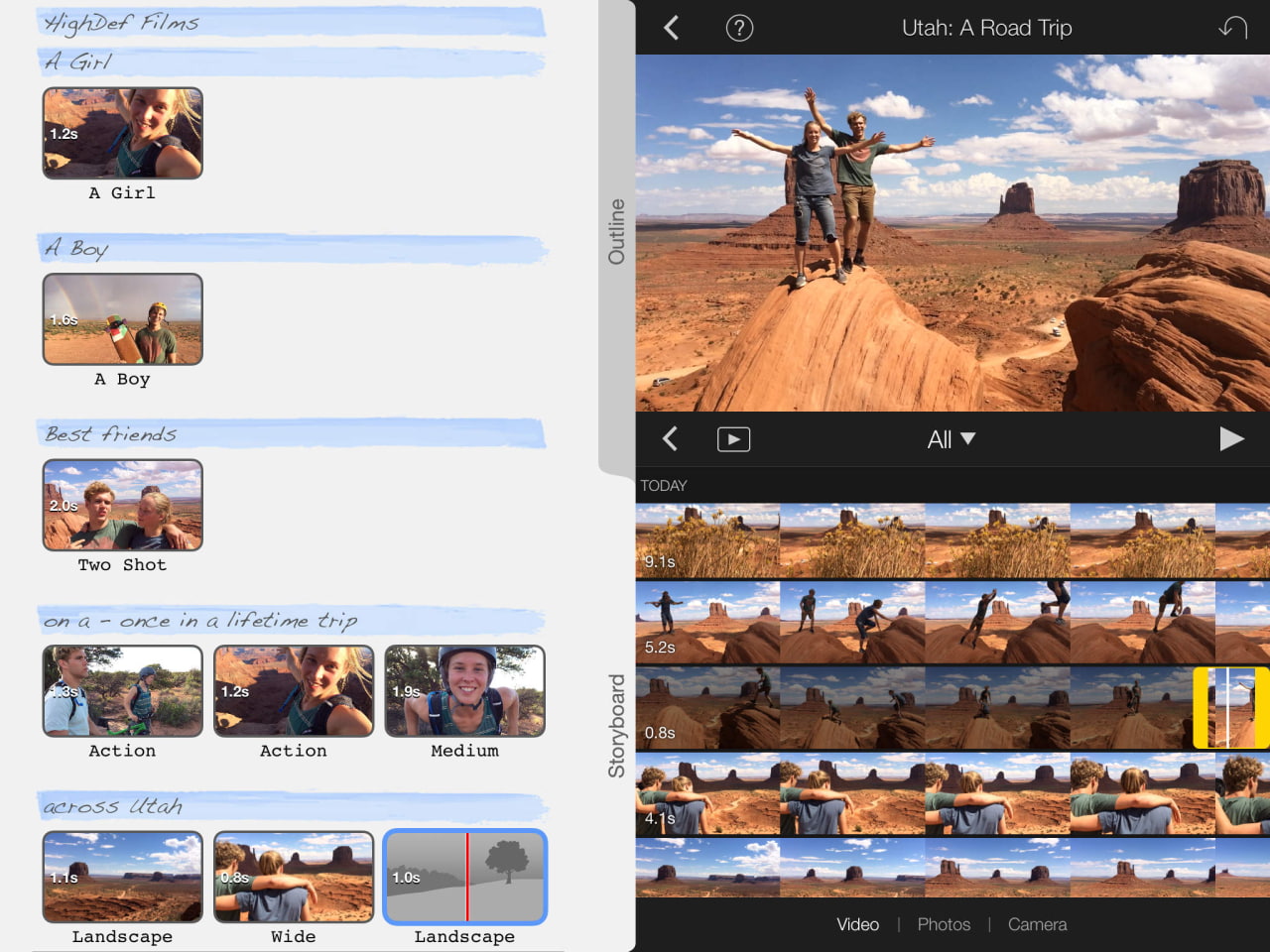
Task: Choose the Two Shot clip thumbnail
Action: pos(123,505)
